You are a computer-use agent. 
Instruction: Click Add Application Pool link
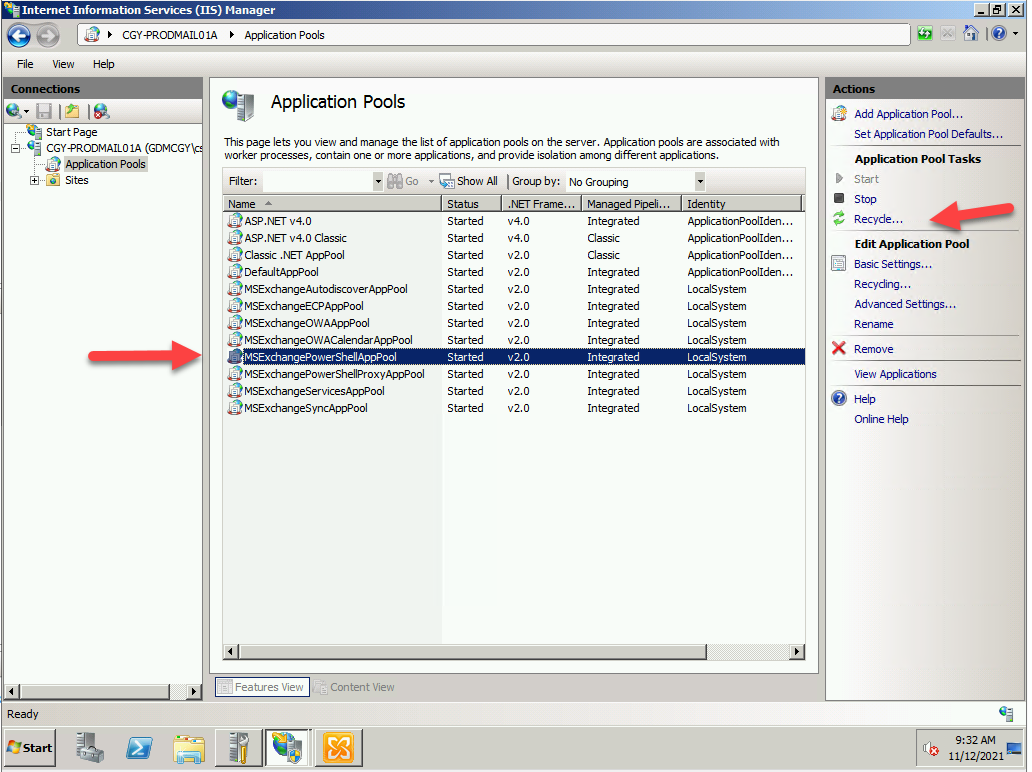click(908, 114)
